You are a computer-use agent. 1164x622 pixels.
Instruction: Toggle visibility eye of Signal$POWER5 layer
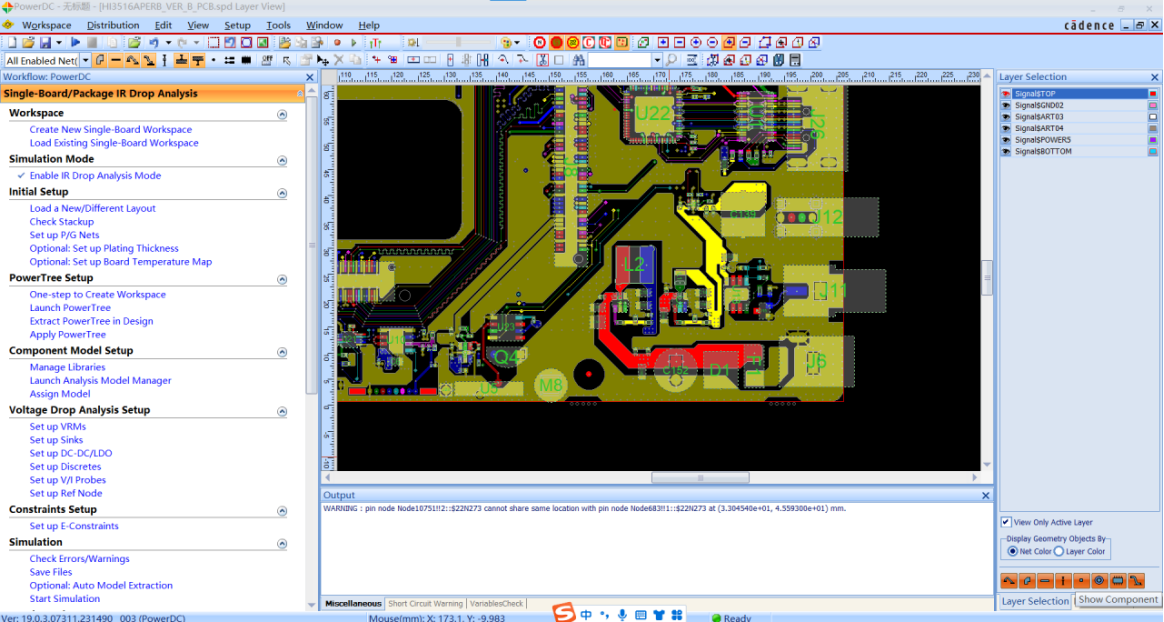pyautogui.click(x=1006, y=140)
